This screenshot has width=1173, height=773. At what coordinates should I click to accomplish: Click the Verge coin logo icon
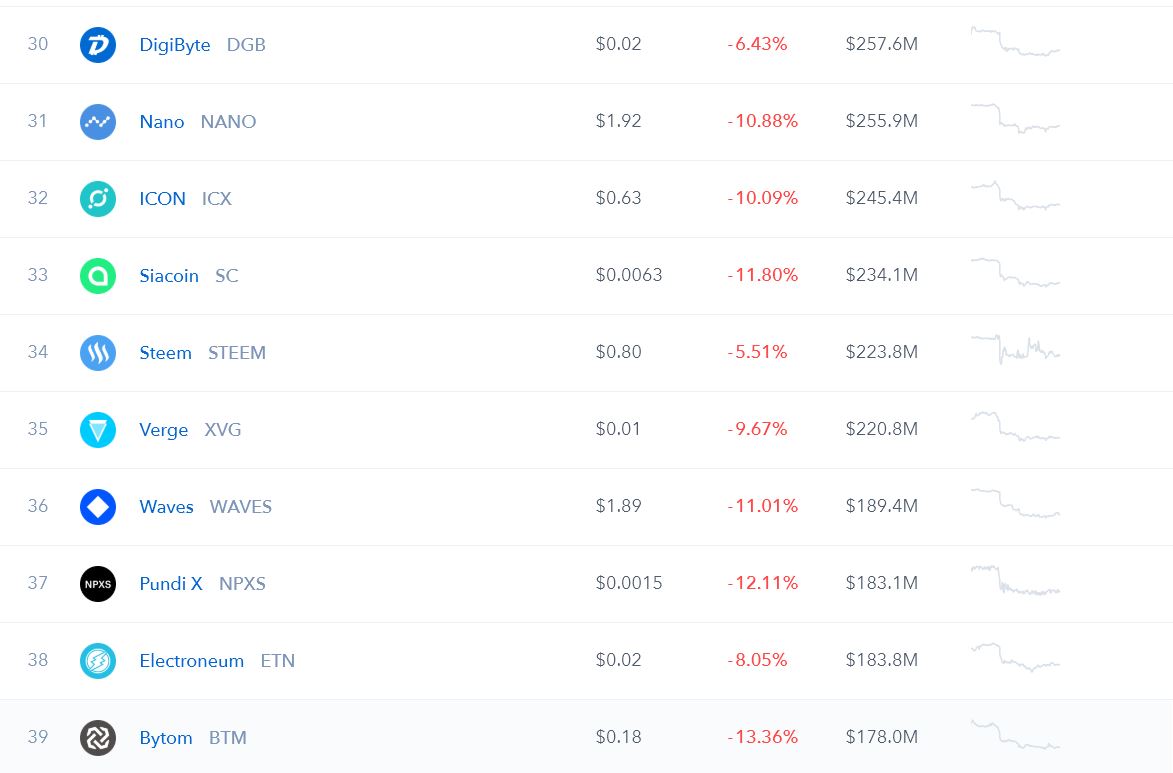(x=98, y=430)
